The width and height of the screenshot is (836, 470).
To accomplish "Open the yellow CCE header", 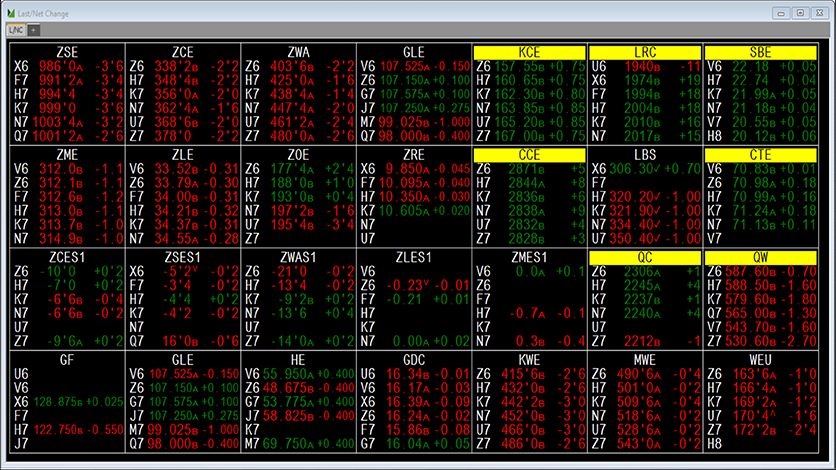I will click(529, 154).
